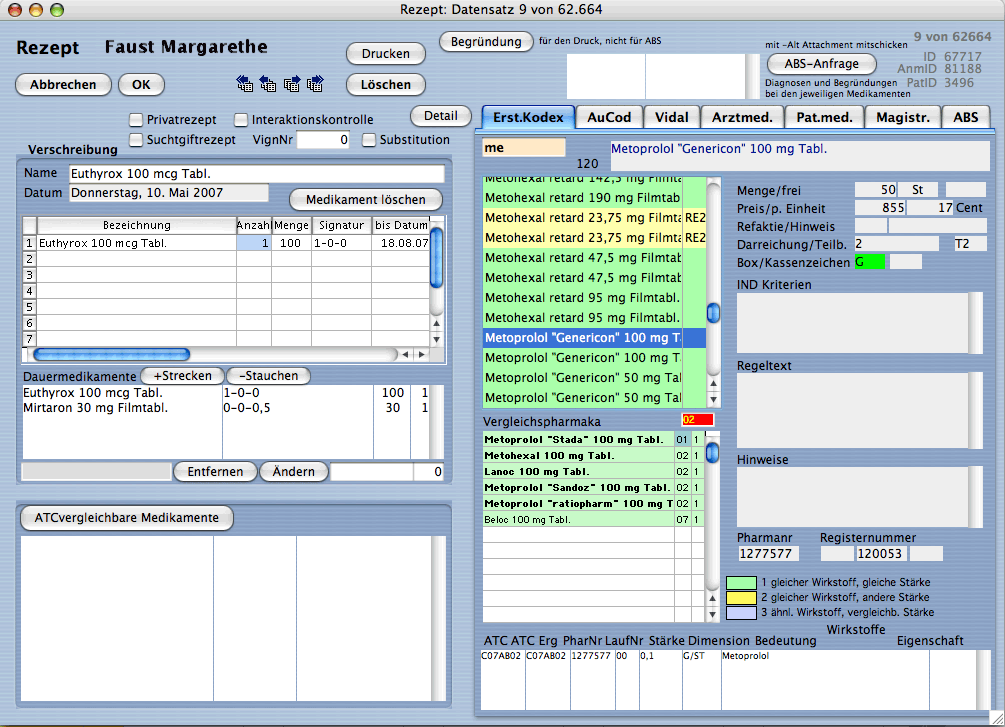Select 'Beloc 100 mg Tabl.' row
Image resolution: width=1005 pixels, height=727 pixels.
point(593,520)
